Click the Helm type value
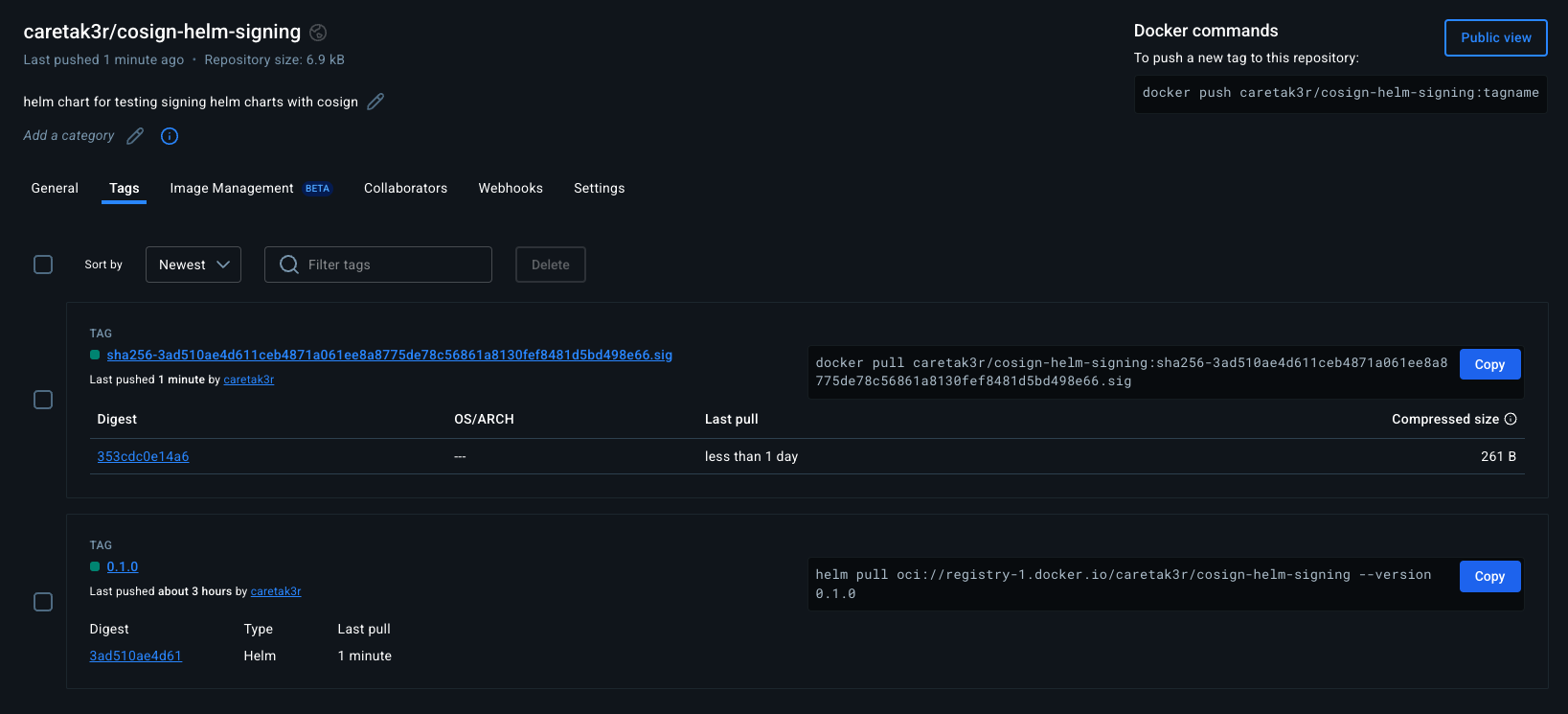This screenshot has width=1568, height=714. point(260,656)
